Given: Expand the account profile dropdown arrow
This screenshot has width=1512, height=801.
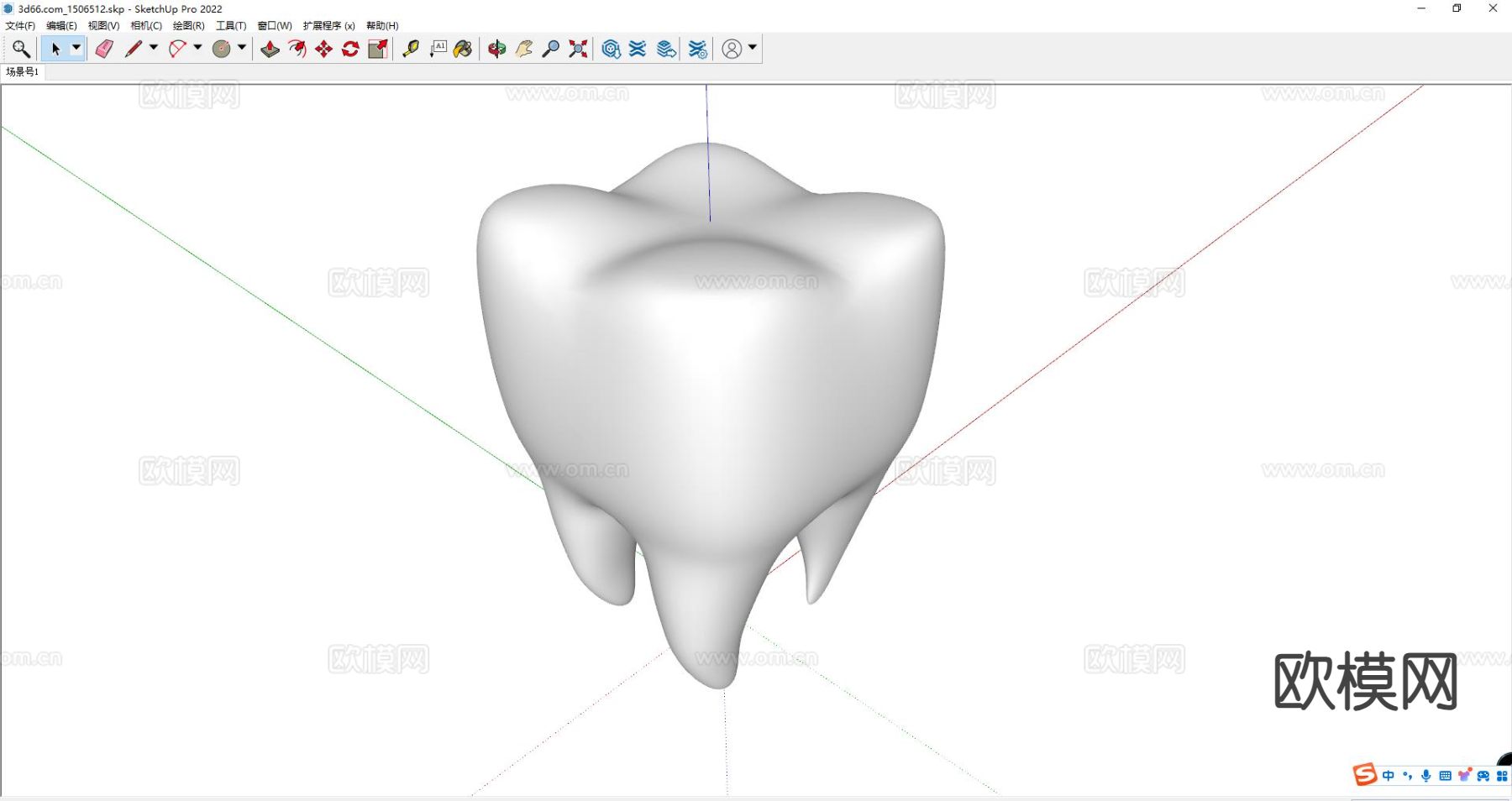Looking at the screenshot, I should (753, 48).
